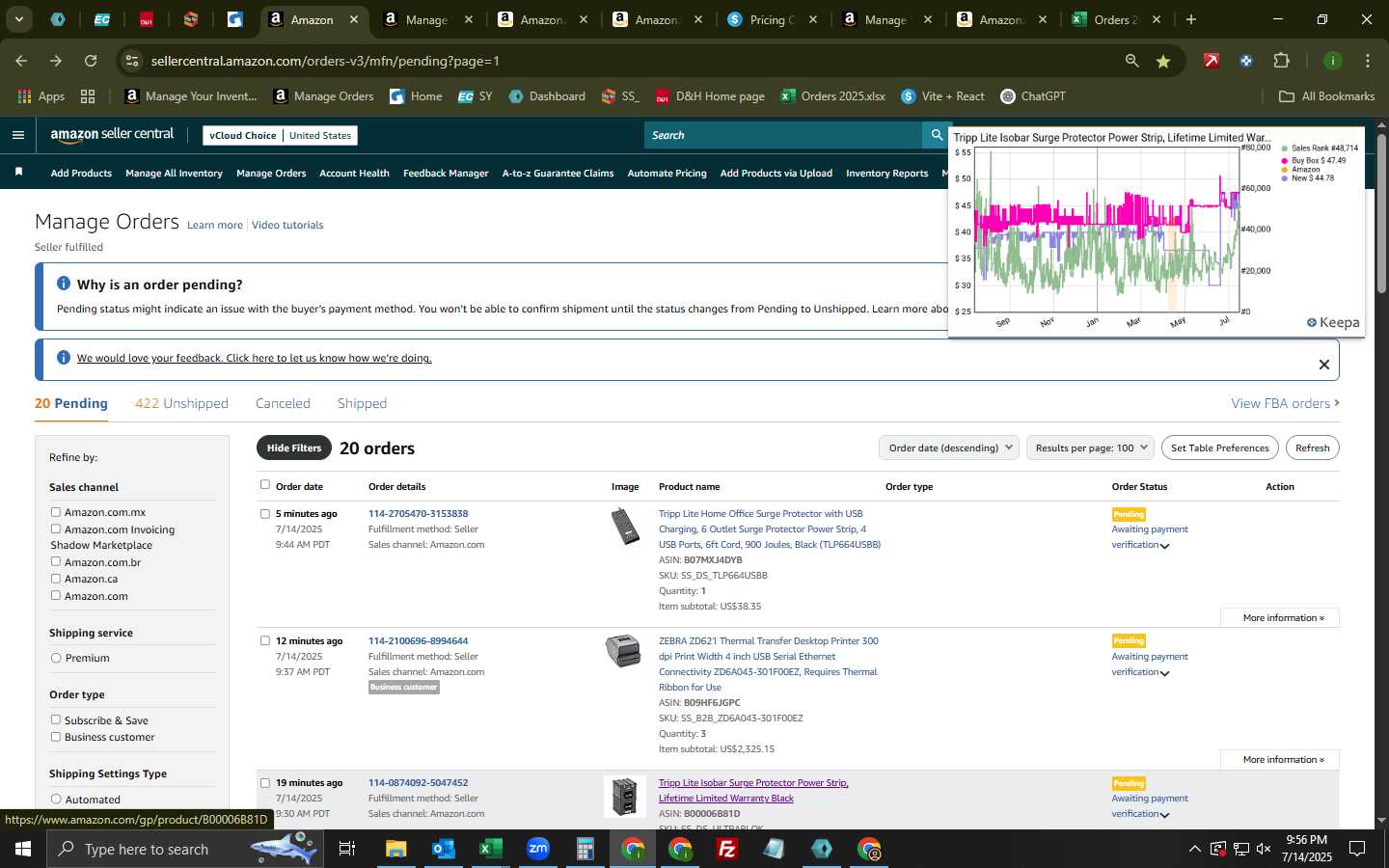Check the Amazon.com Invoicing Shadow Marketplace box

(x=56, y=529)
